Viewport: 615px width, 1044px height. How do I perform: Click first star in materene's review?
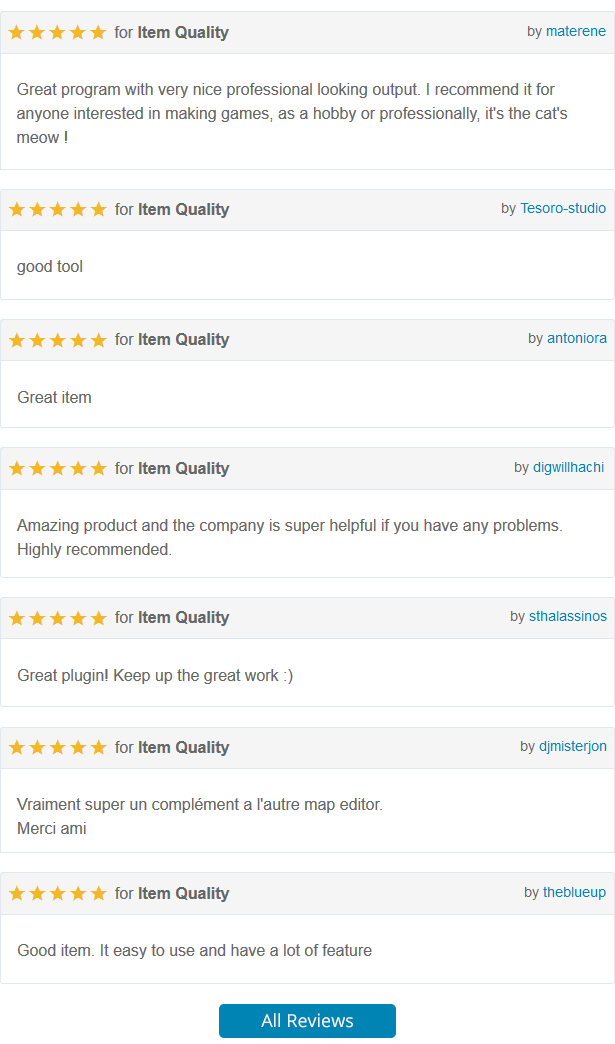(16, 32)
